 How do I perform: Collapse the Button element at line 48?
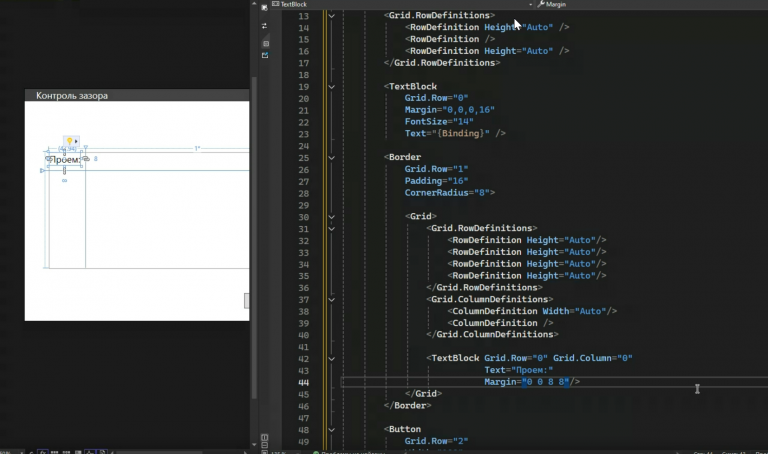tap(330, 429)
